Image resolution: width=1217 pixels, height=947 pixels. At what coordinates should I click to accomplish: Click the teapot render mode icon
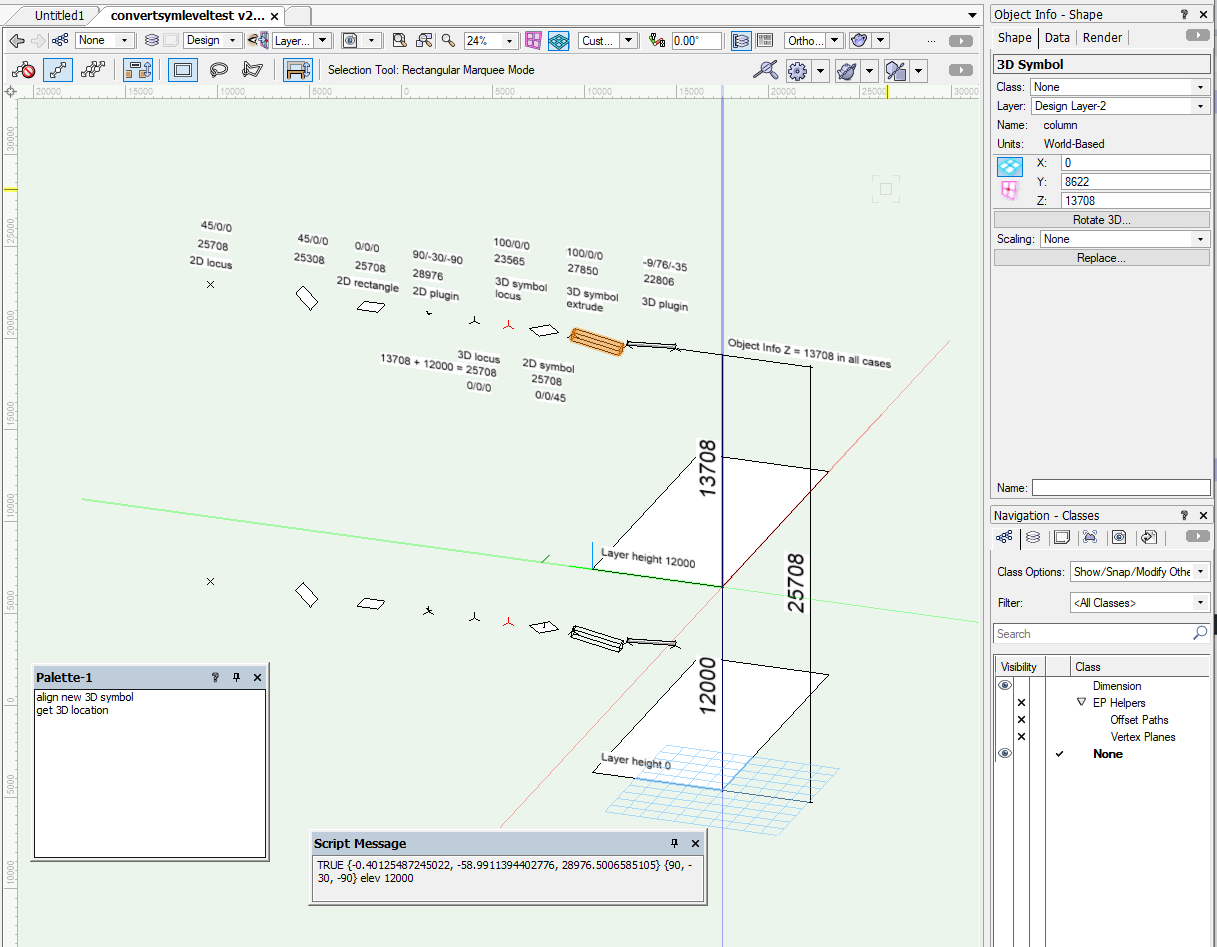(859, 41)
